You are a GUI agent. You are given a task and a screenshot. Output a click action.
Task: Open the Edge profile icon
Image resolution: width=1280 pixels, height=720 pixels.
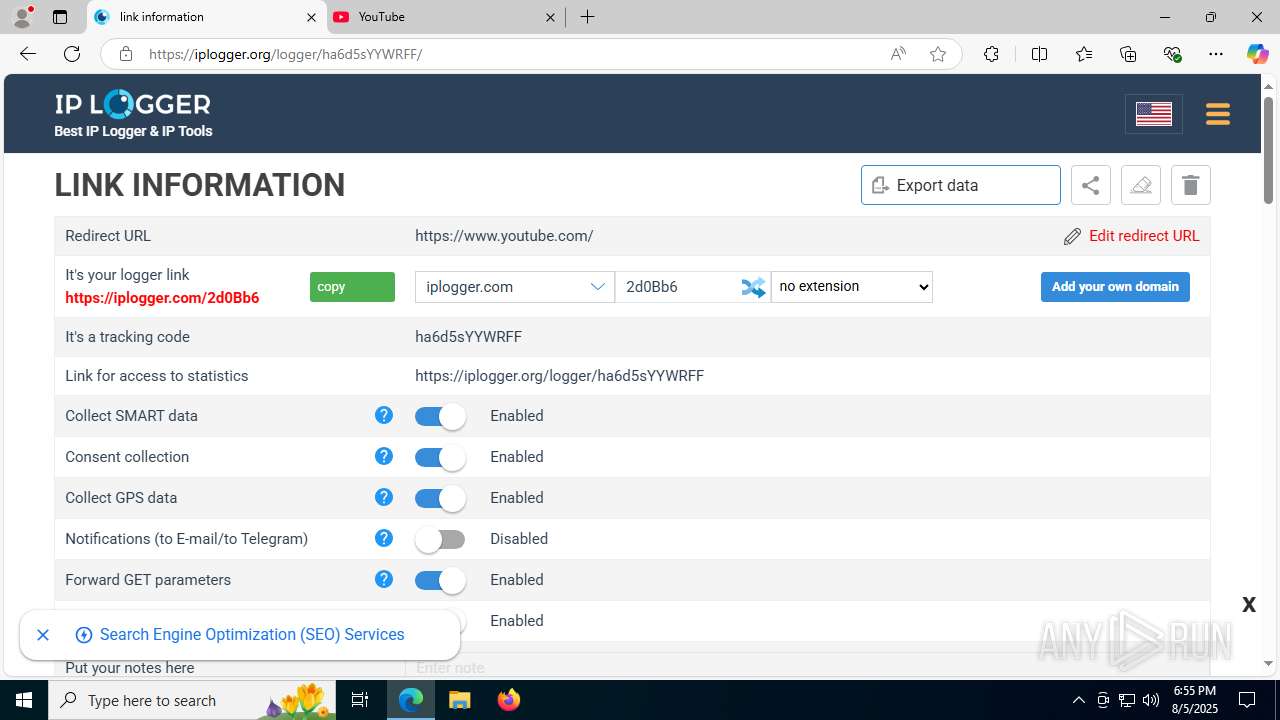(22, 16)
